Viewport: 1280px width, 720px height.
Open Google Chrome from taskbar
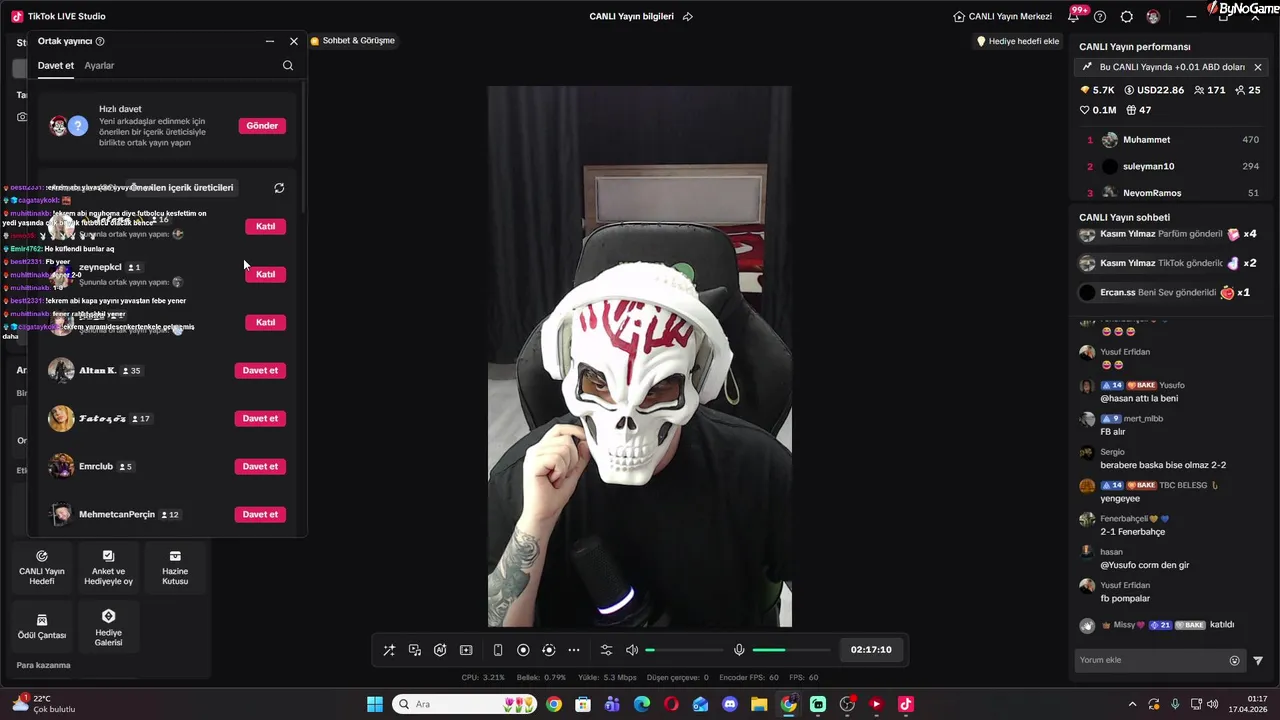pos(554,704)
